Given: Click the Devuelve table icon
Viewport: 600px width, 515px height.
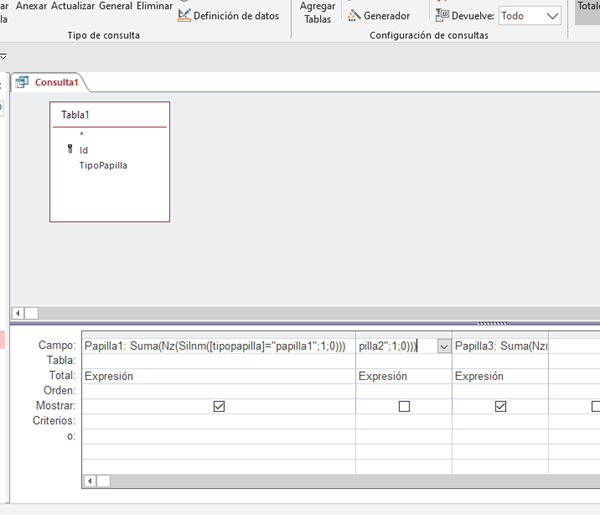Looking at the screenshot, I should click(443, 16).
